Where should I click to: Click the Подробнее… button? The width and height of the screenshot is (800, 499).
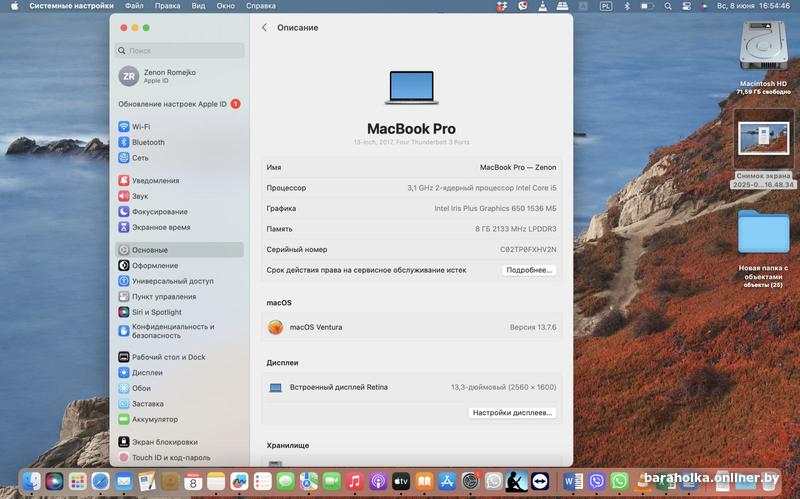point(529,270)
